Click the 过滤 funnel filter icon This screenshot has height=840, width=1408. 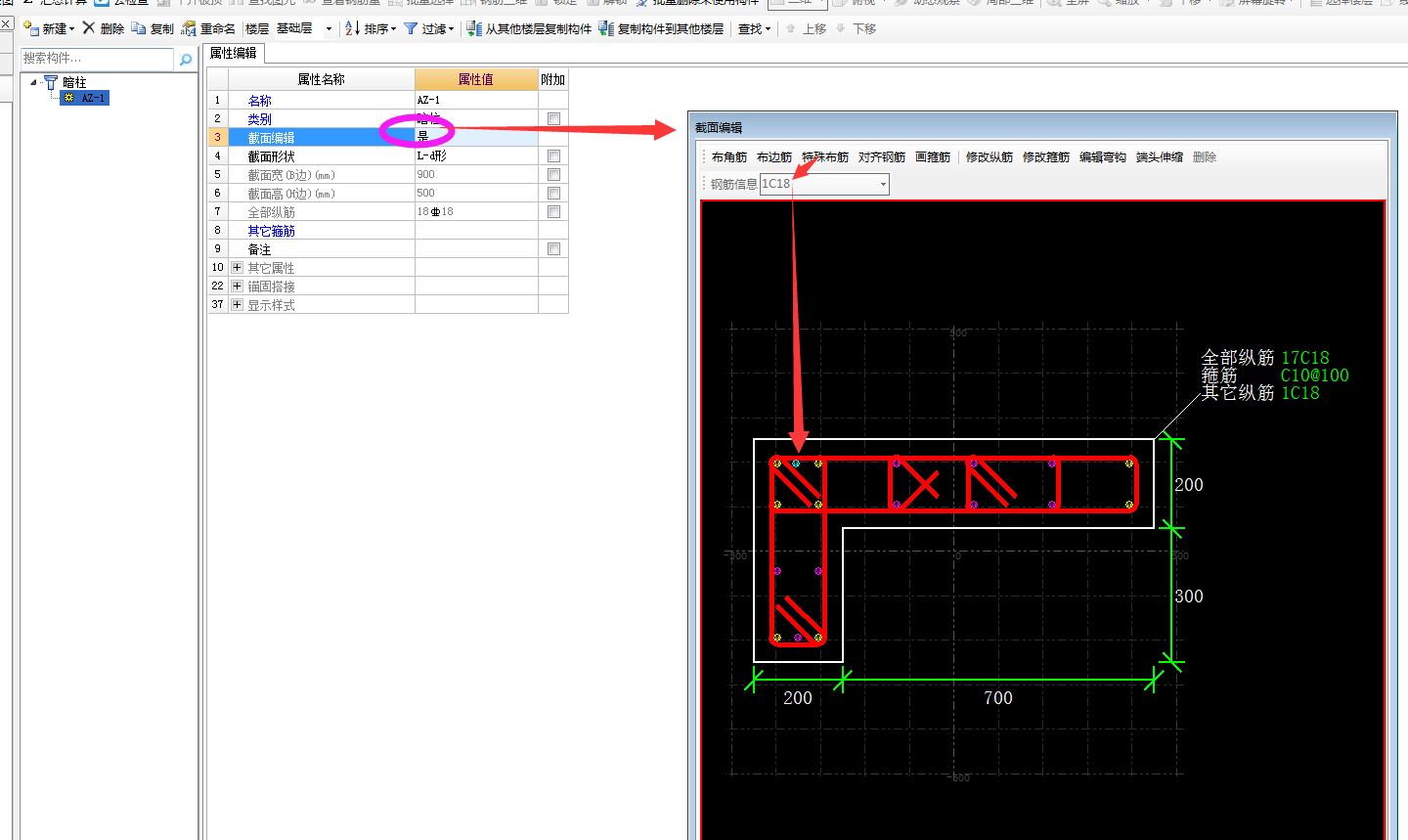[x=411, y=28]
